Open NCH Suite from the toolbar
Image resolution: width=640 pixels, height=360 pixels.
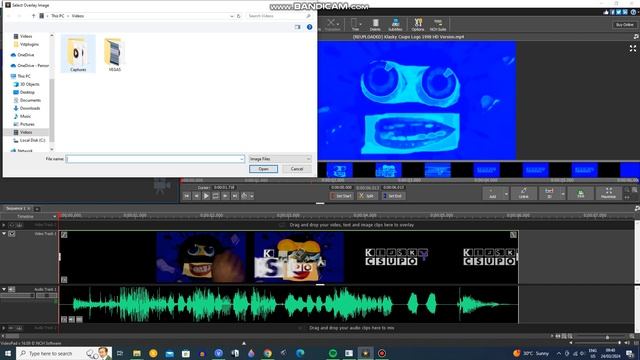coord(438,24)
